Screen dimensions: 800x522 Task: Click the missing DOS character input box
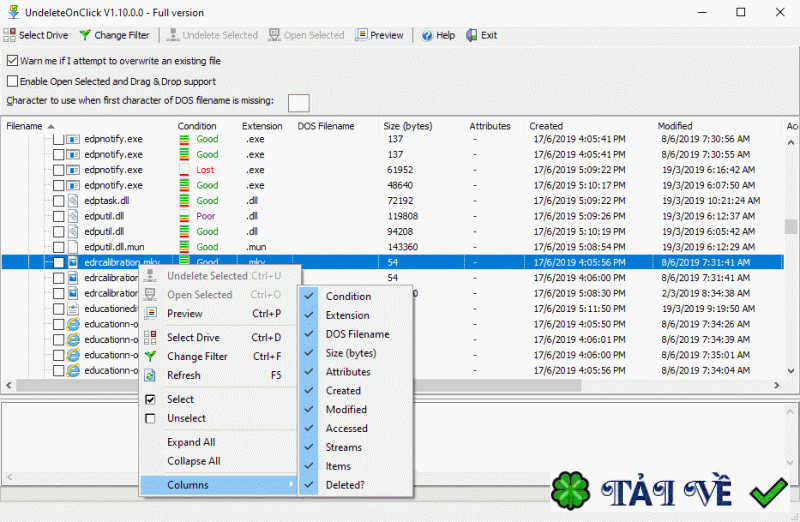[298, 103]
